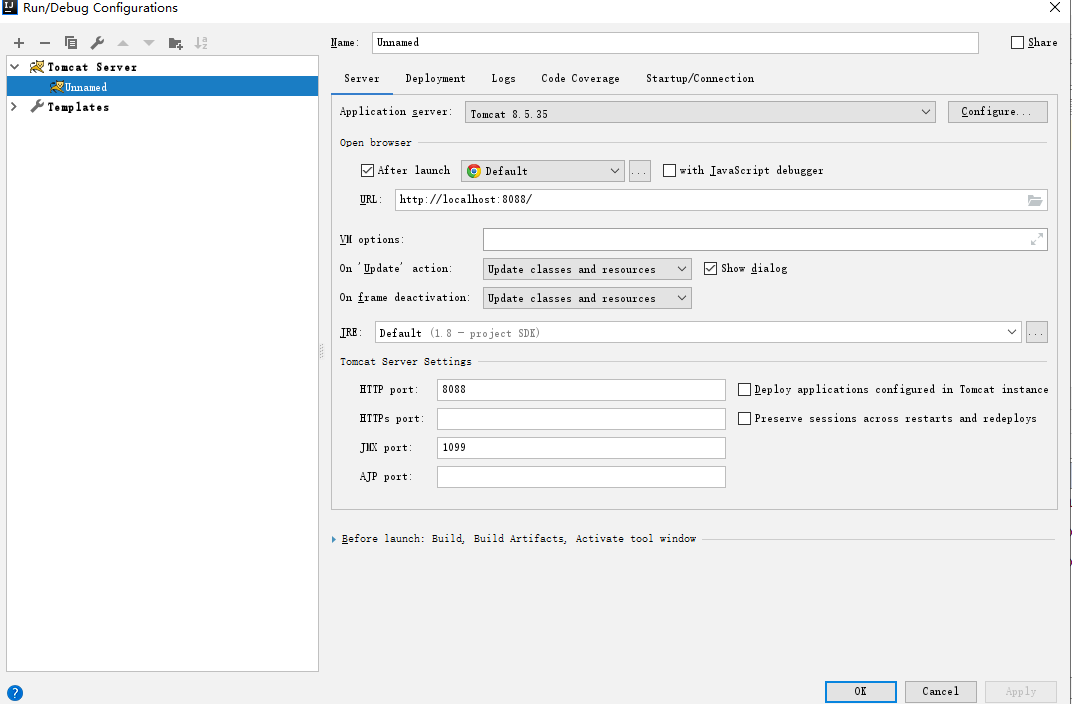Move configuration up arrow

tap(123, 43)
